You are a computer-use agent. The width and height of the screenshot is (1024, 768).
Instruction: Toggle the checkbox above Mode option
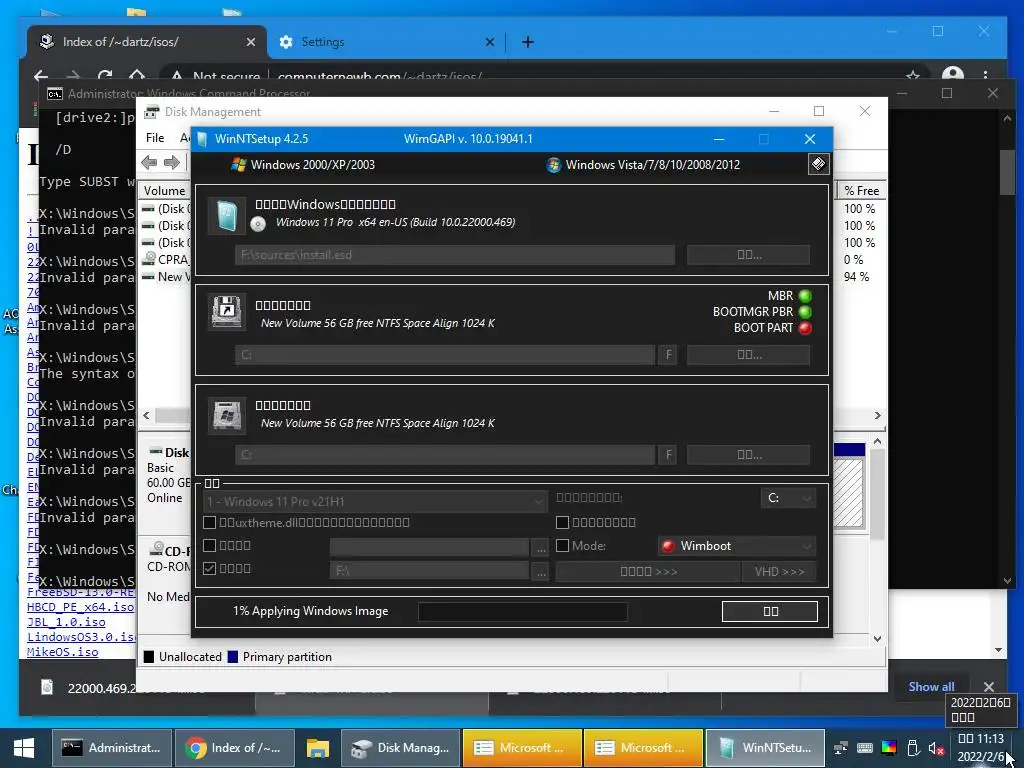coord(562,522)
